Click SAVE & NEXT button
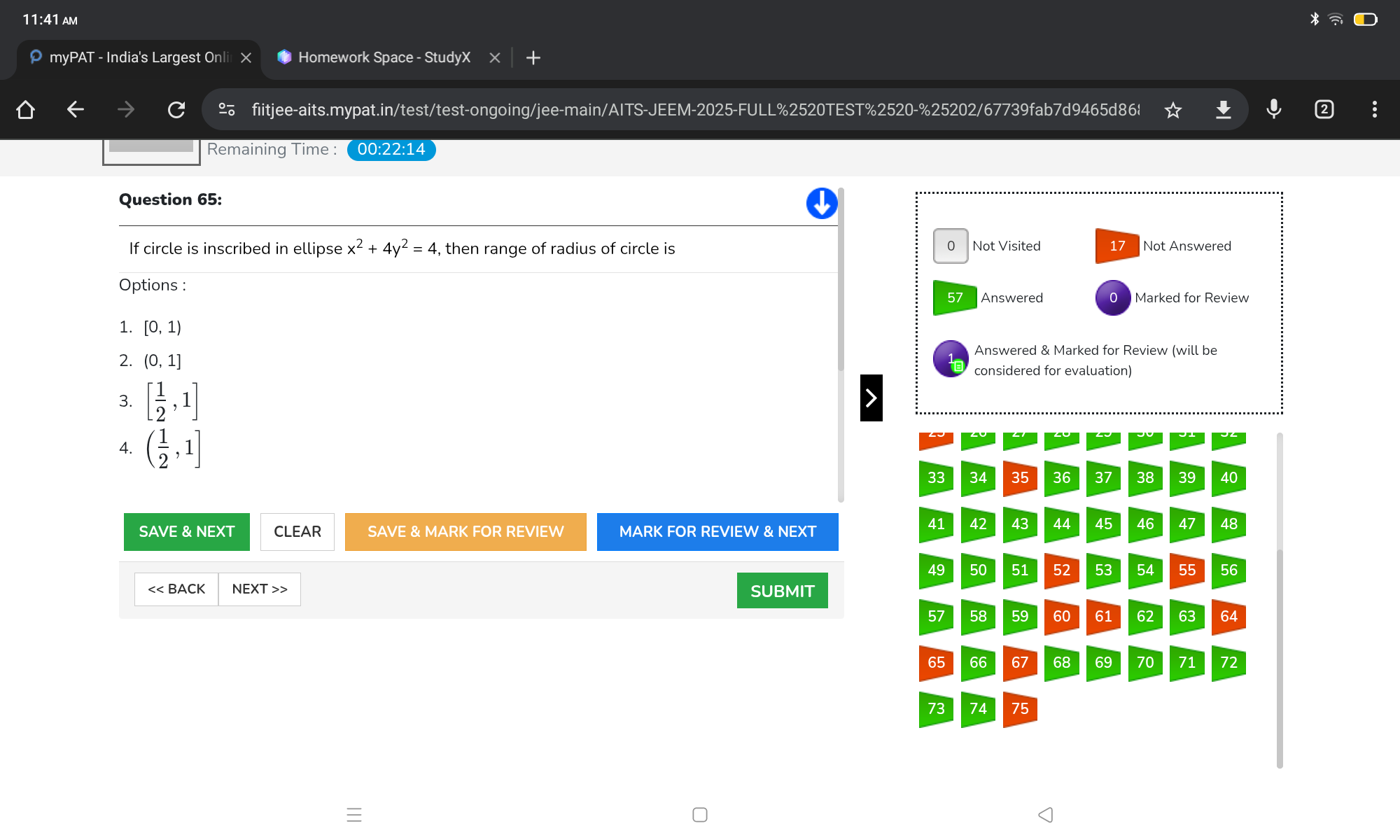The image size is (1400, 840). click(x=187, y=532)
